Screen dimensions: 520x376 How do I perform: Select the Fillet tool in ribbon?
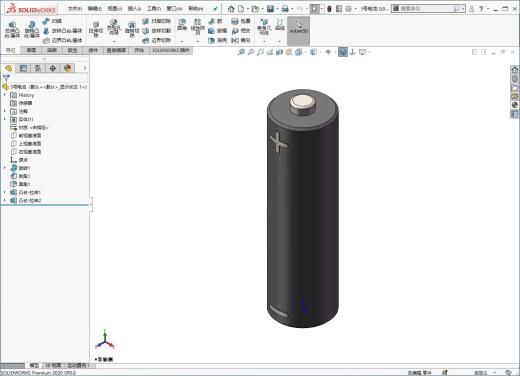point(182,25)
